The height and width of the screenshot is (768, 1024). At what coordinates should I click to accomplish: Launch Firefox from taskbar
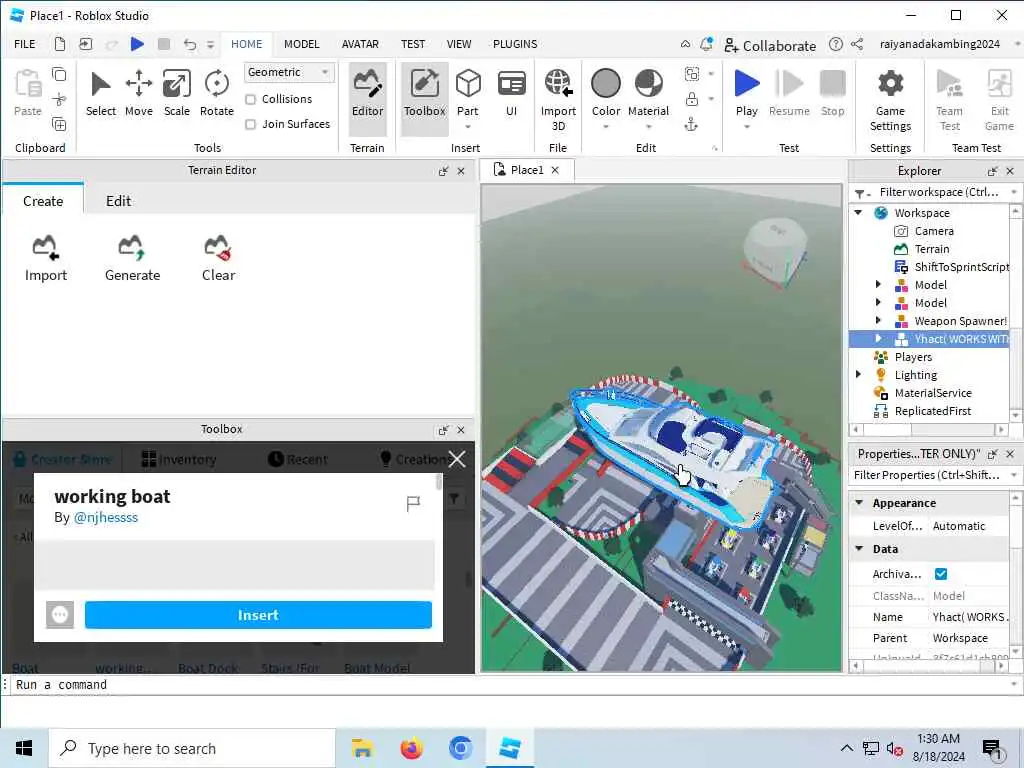[x=411, y=748]
